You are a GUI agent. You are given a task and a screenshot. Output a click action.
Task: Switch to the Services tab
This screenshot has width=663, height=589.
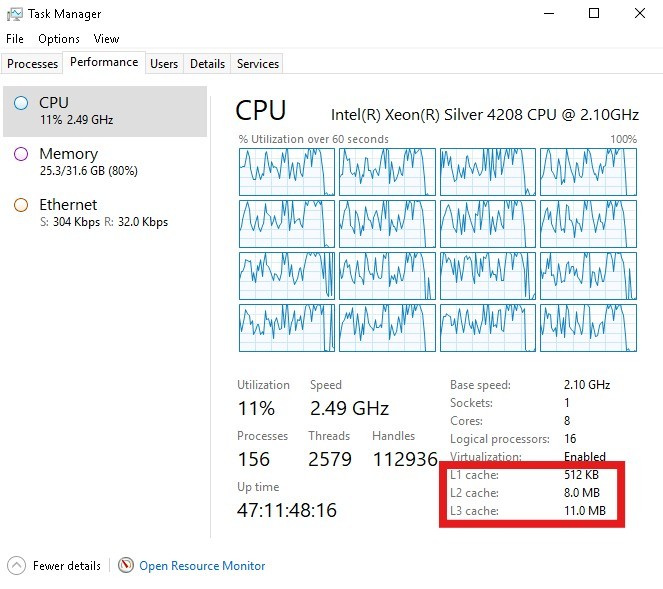point(257,64)
